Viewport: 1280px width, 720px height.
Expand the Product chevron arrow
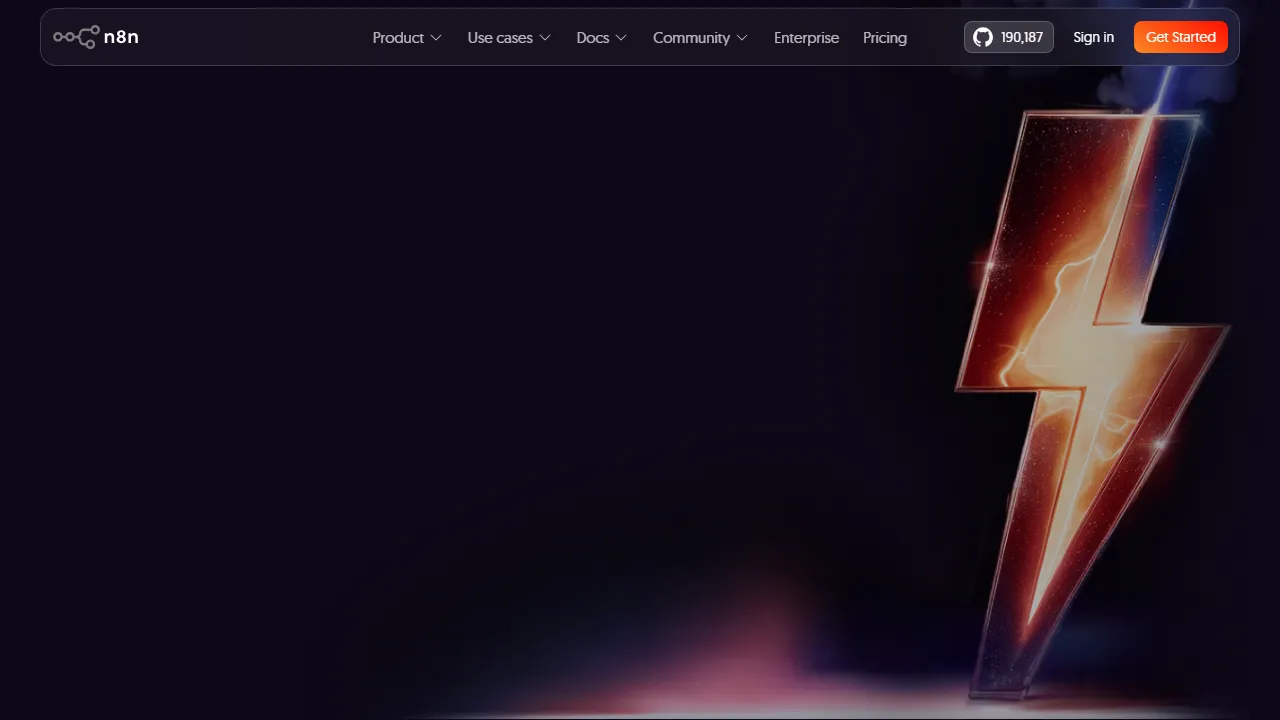436,38
